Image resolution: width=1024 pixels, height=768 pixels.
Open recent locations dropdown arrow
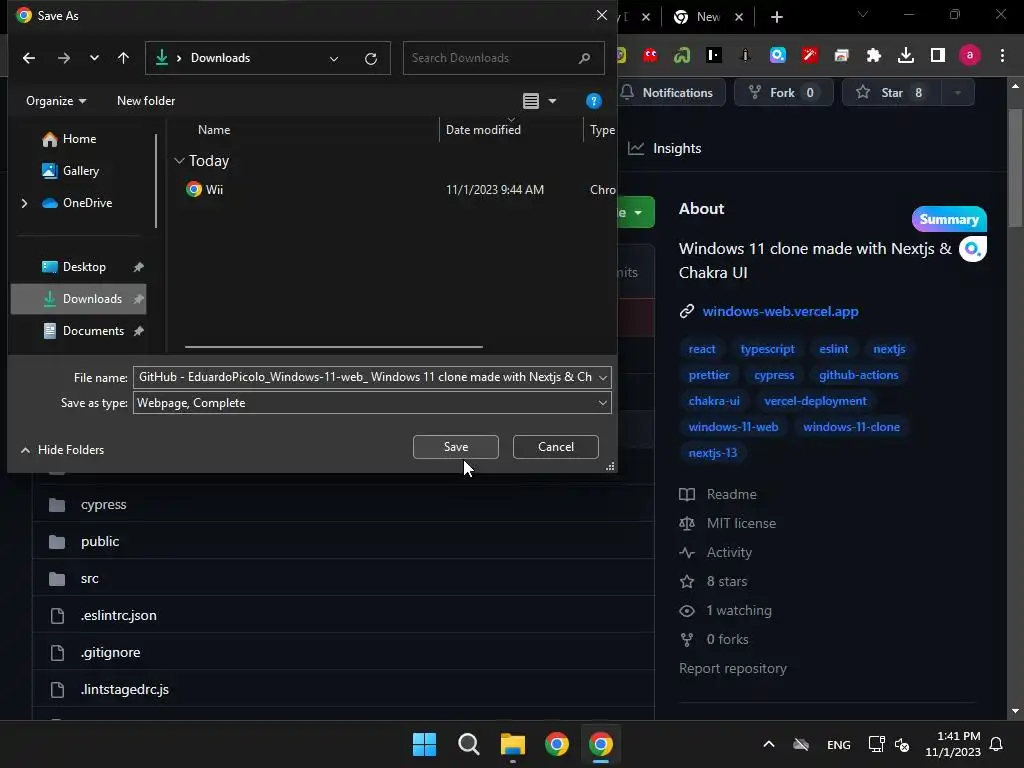point(94,58)
